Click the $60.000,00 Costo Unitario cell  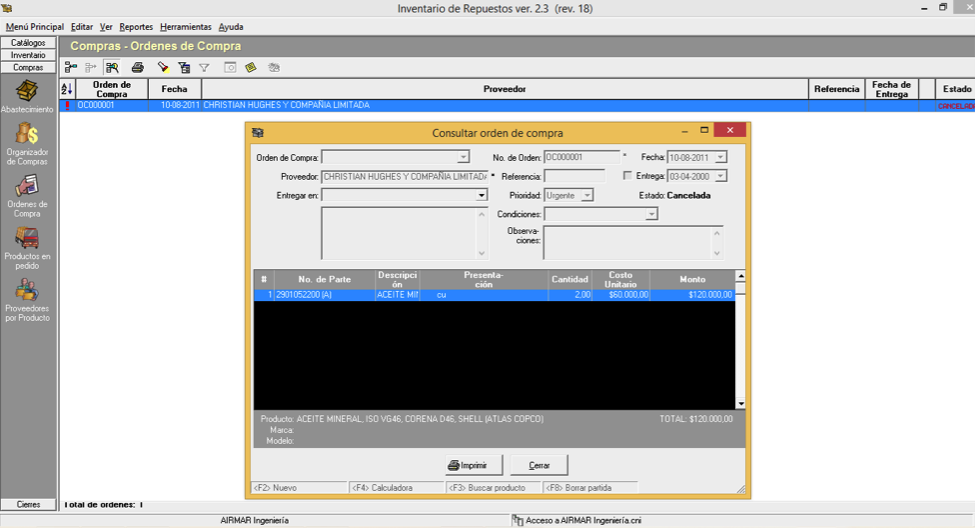621,295
